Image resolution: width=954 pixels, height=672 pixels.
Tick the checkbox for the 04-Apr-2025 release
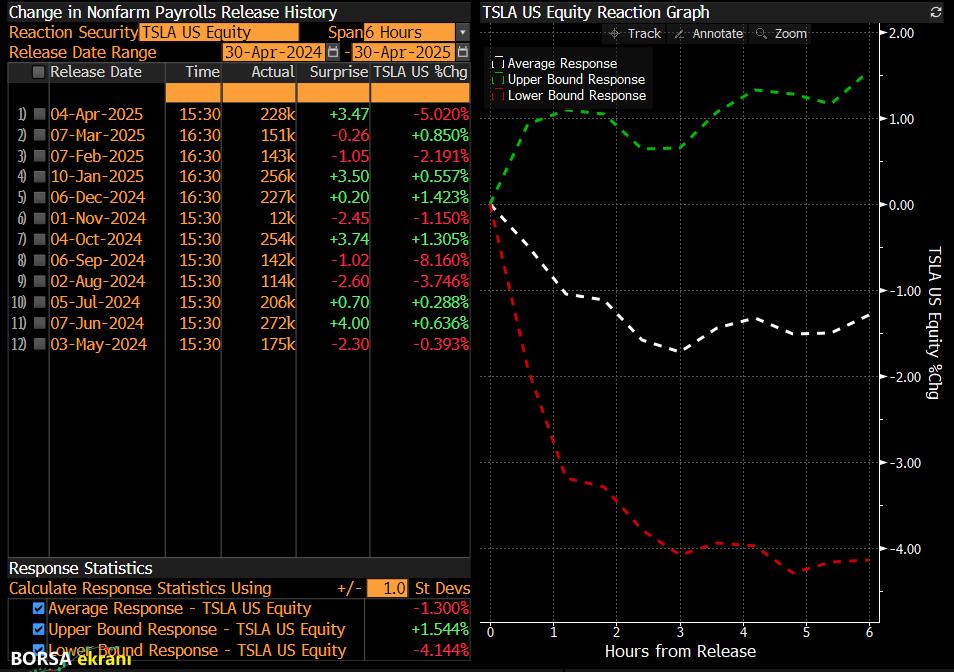(x=40, y=114)
